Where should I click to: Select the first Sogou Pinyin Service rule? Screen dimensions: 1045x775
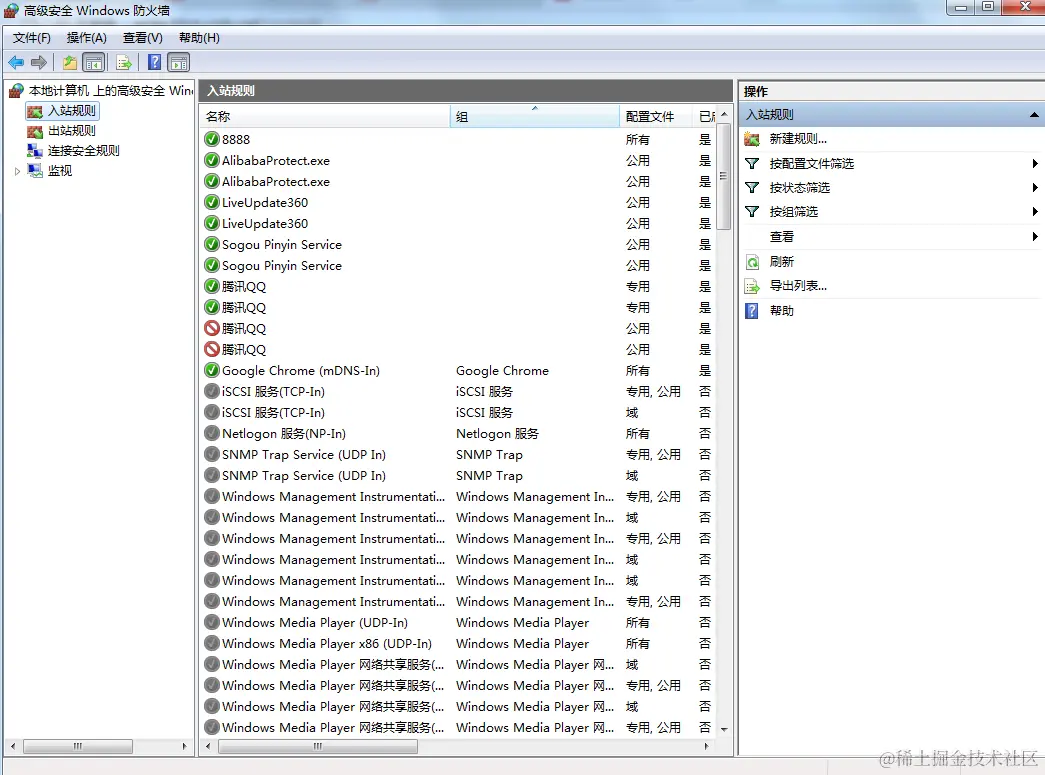pos(458,245)
